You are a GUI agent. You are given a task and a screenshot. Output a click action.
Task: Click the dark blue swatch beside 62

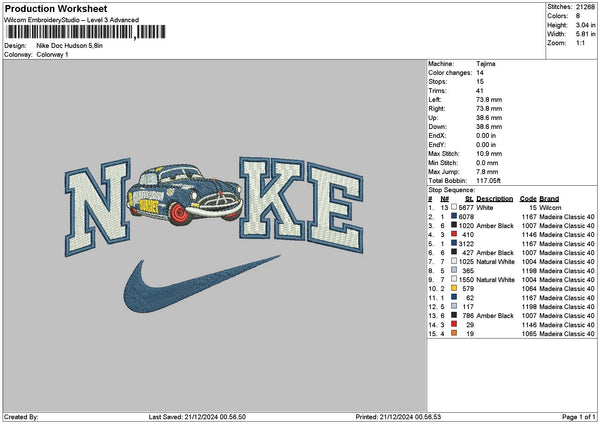point(454,297)
